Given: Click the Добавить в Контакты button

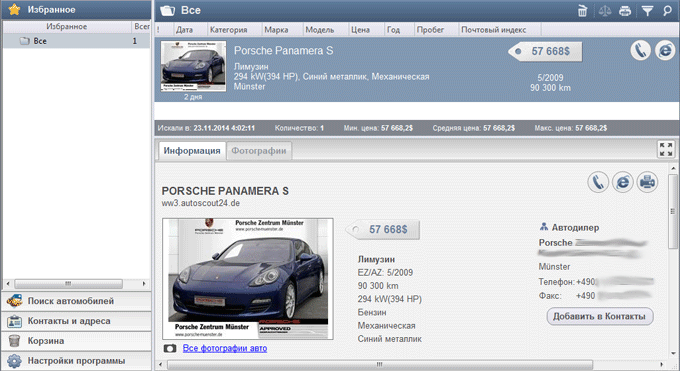Looking at the screenshot, I should (600, 316).
